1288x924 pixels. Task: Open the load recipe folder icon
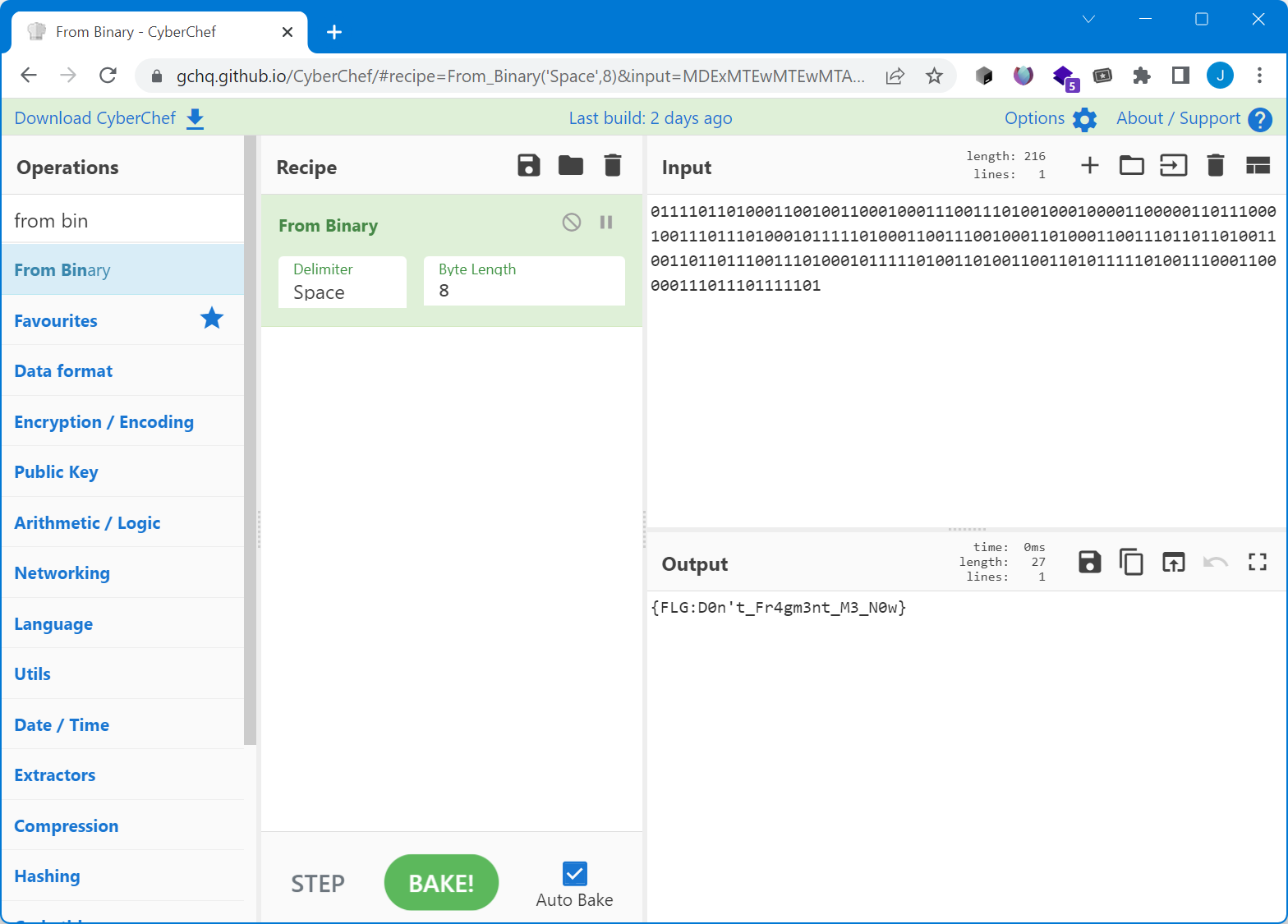point(570,166)
